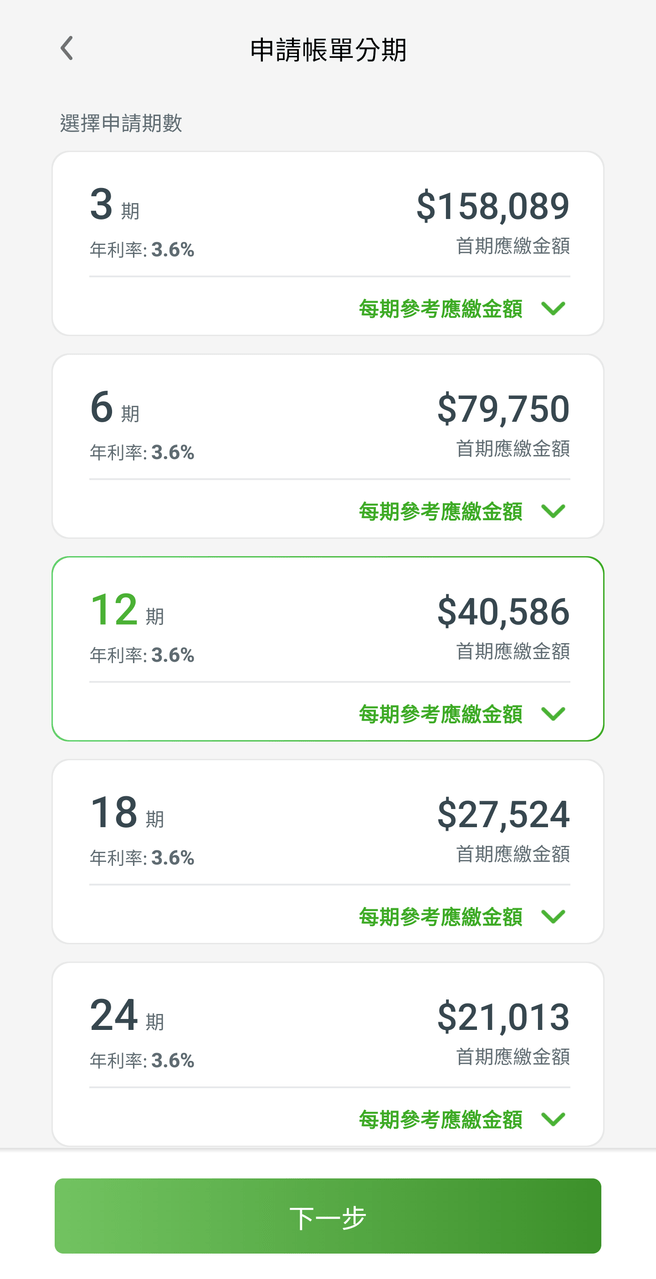Open 每期參考應繳金額 for the 12期 plan
The image size is (656, 1279).
tap(440, 714)
